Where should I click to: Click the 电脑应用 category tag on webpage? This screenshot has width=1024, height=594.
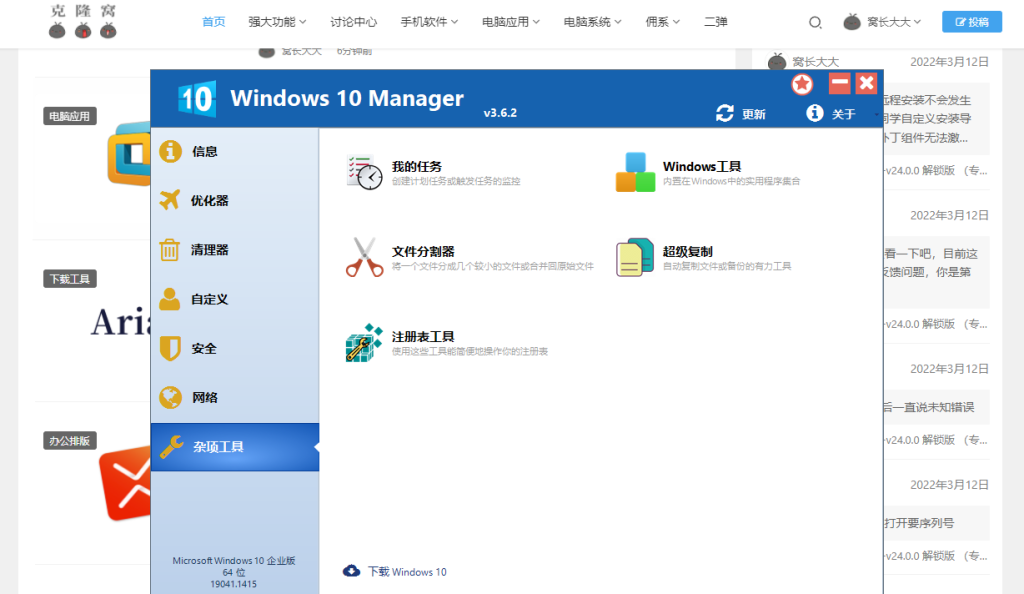point(70,116)
